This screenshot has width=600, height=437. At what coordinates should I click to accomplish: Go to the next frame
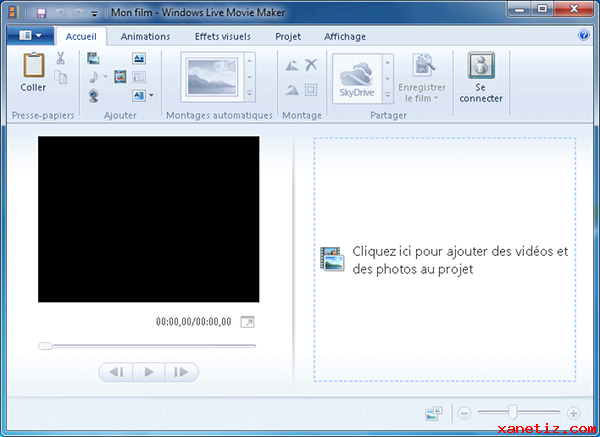pyautogui.click(x=181, y=372)
